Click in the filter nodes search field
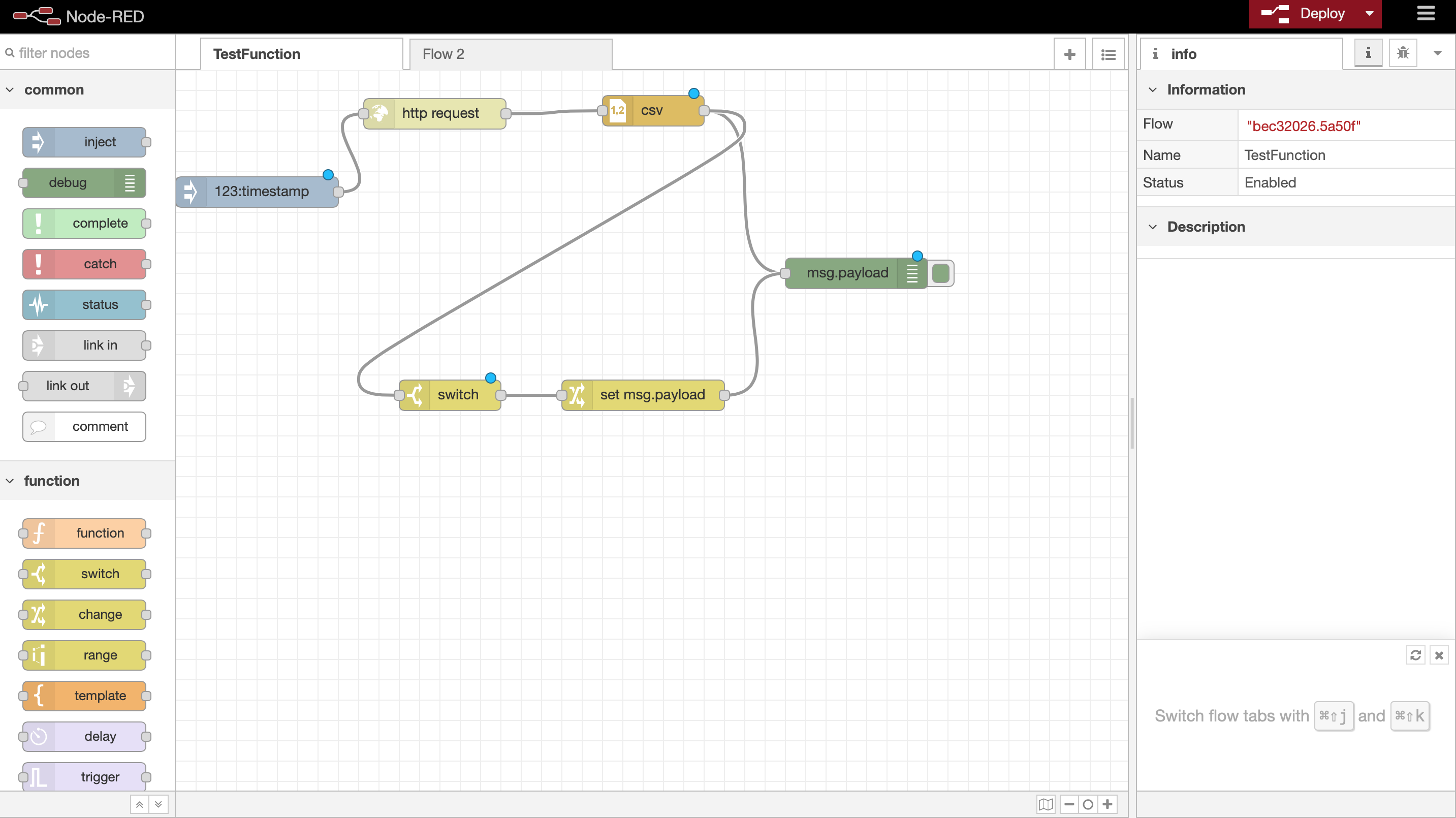Screen dimensions: 1456x818 tap(87, 53)
